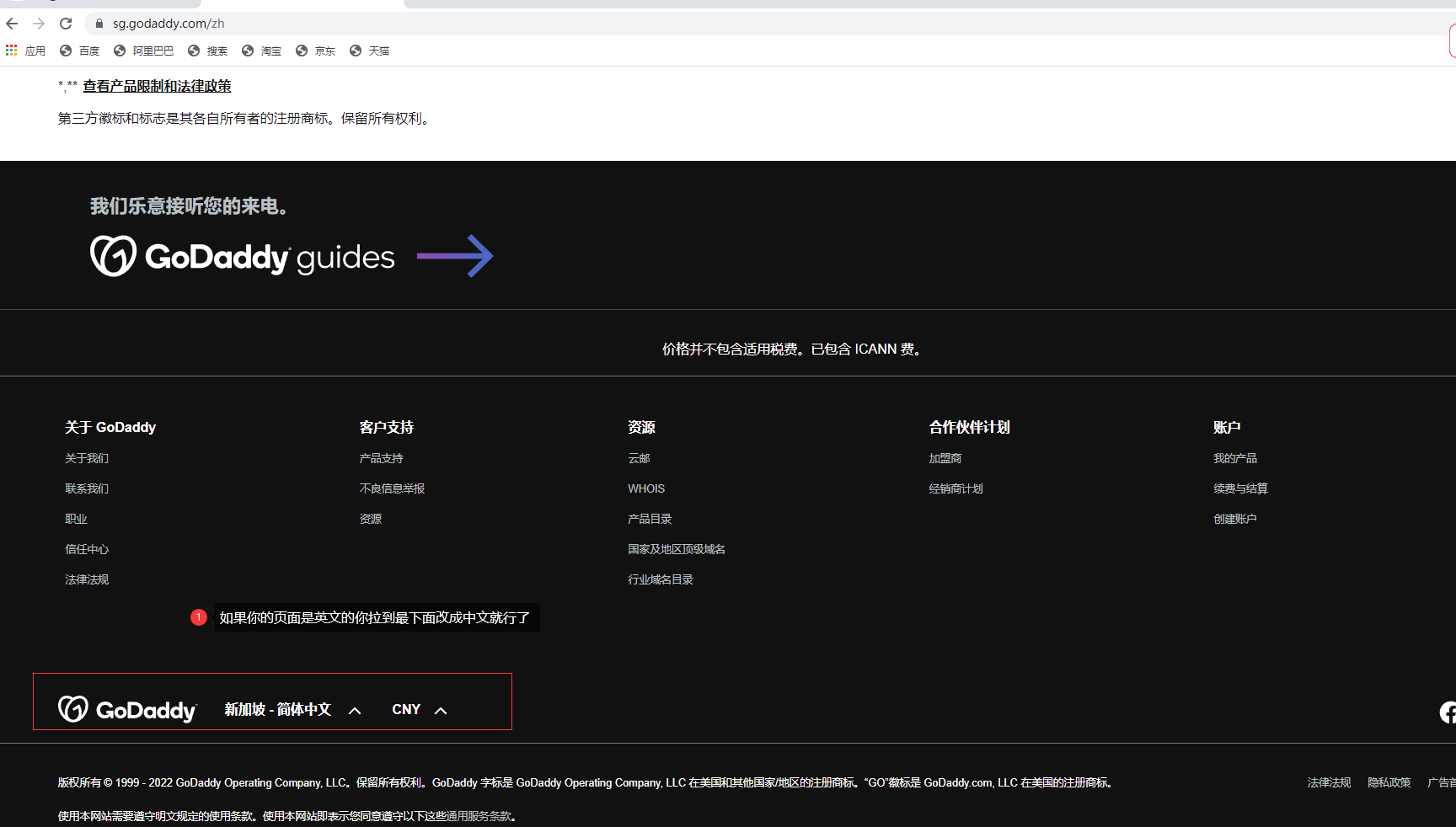The height and width of the screenshot is (827, 1456).
Task: Open the 产品支持 footer link
Action: [381, 458]
